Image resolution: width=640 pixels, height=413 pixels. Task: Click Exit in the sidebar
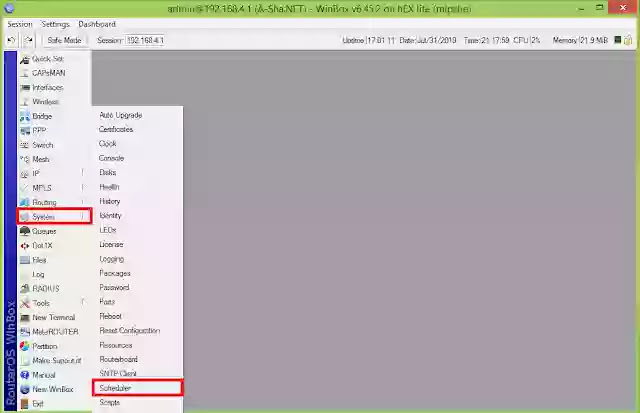pyautogui.click(x=54, y=404)
